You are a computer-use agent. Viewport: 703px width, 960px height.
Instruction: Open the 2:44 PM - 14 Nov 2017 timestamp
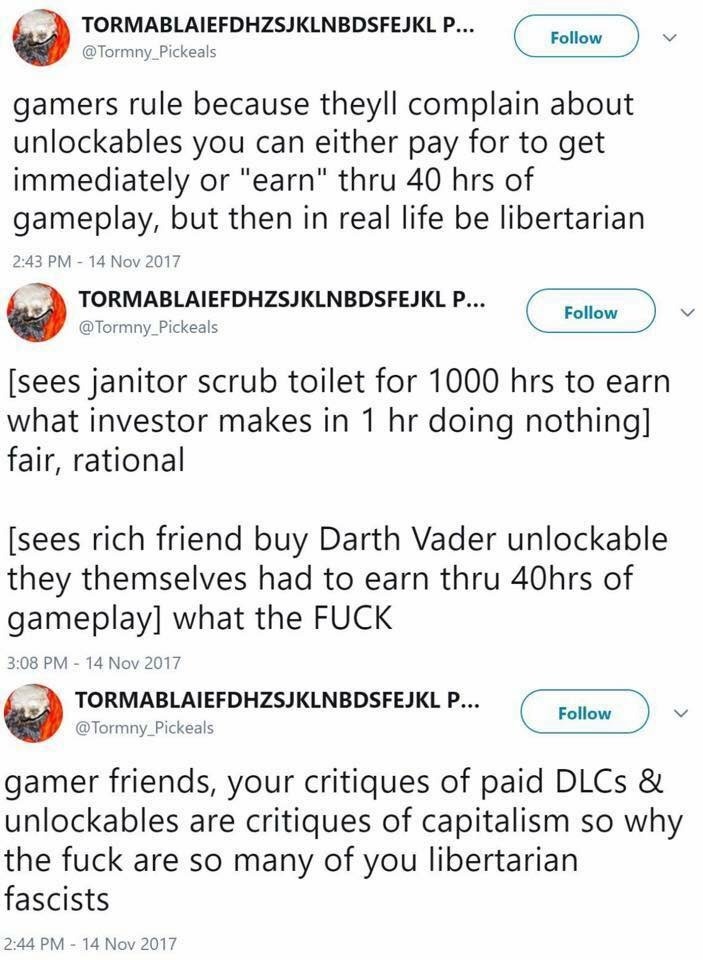[x=93, y=943]
